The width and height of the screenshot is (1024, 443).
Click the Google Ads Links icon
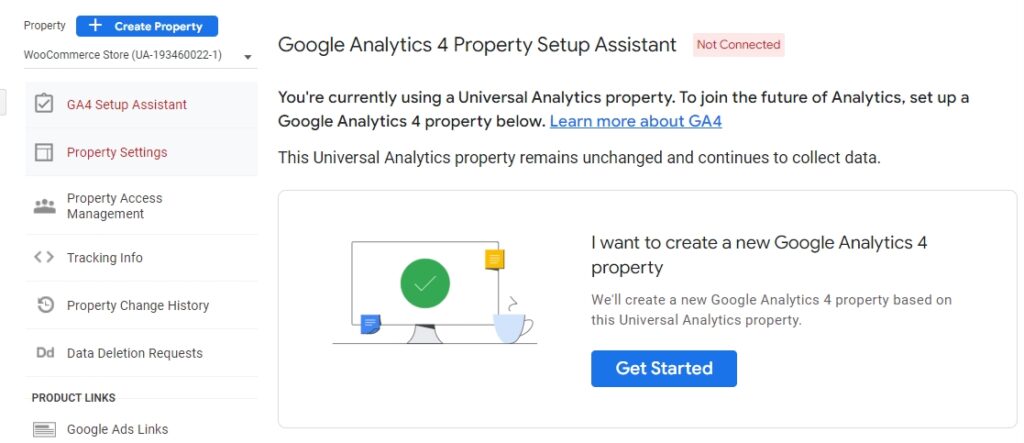click(44, 429)
